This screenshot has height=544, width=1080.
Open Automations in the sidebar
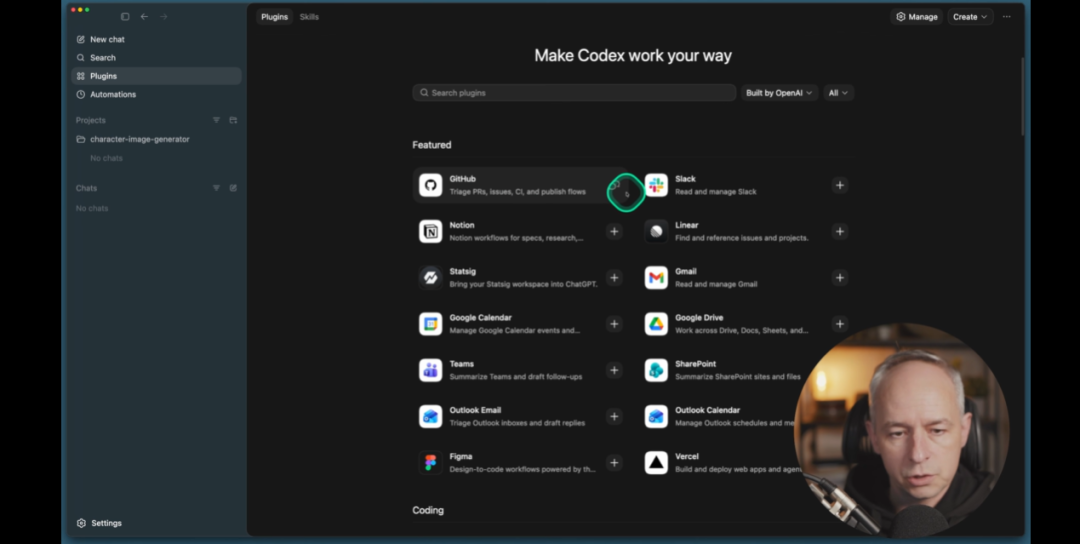tap(156, 94)
